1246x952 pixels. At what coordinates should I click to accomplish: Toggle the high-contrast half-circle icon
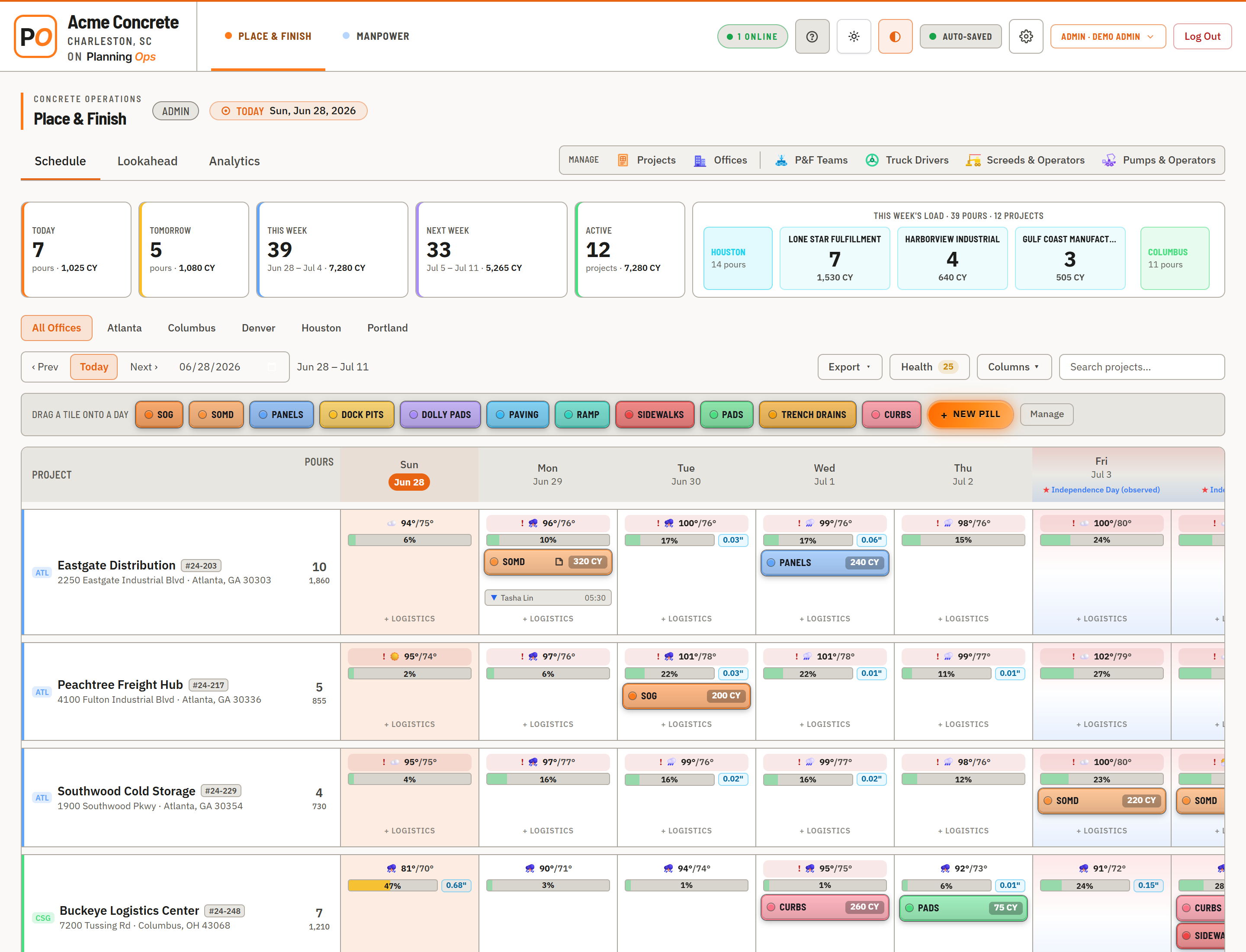(895, 36)
